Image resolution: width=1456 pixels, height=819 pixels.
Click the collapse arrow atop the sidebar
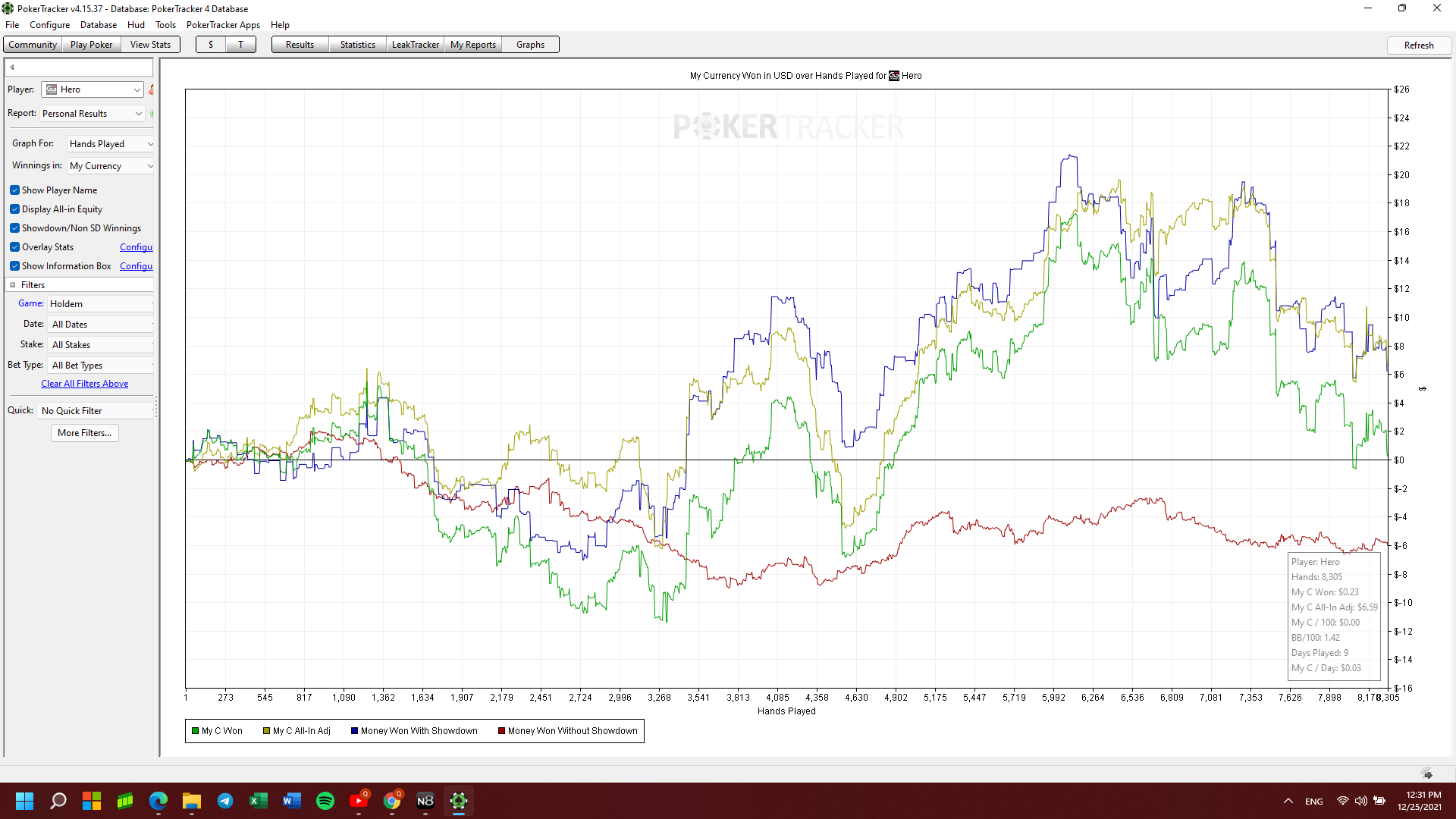(12, 67)
